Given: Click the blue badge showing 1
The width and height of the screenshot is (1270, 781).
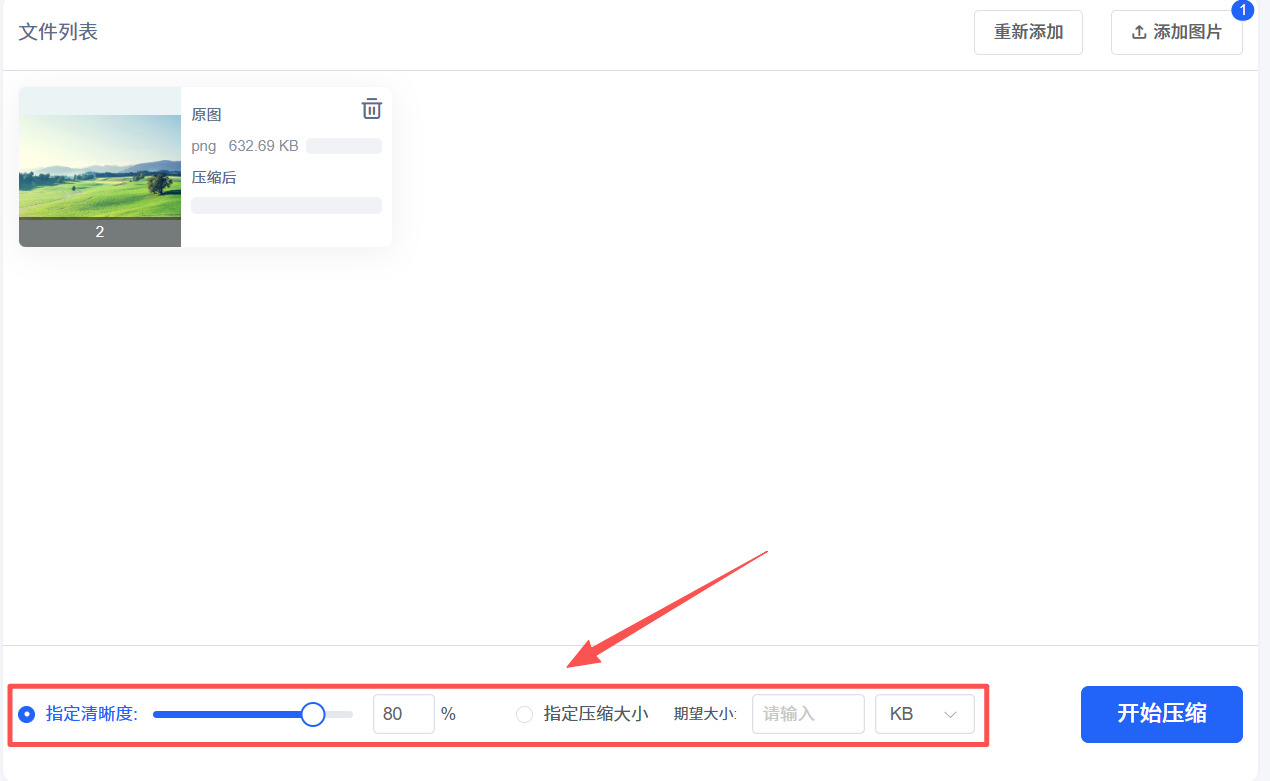Looking at the screenshot, I should [x=1243, y=10].
